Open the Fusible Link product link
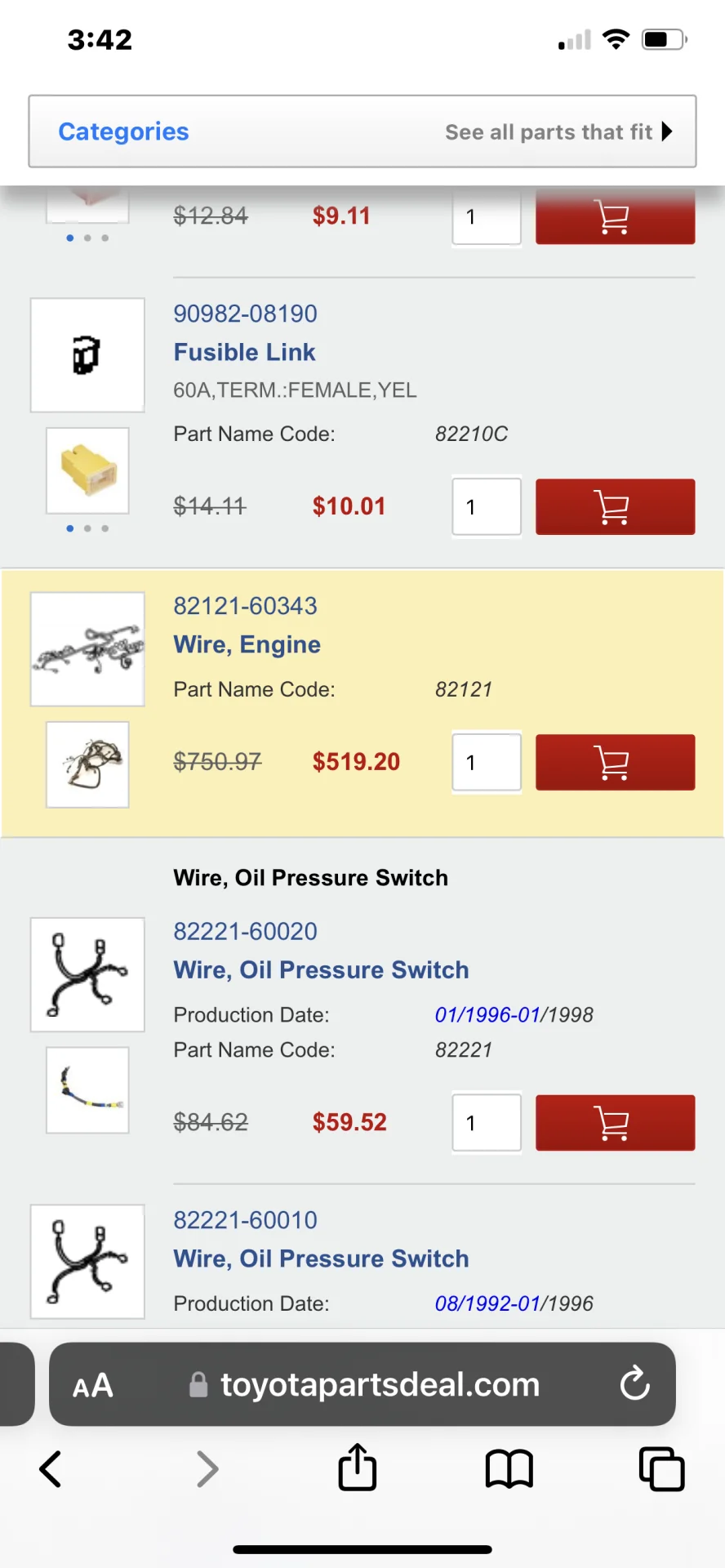725x1568 pixels. (x=244, y=352)
